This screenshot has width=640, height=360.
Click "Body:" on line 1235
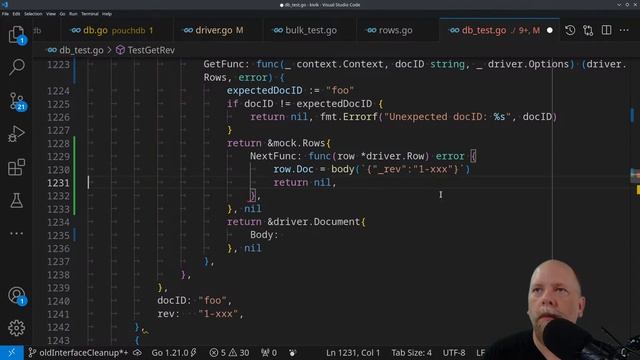point(264,235)
